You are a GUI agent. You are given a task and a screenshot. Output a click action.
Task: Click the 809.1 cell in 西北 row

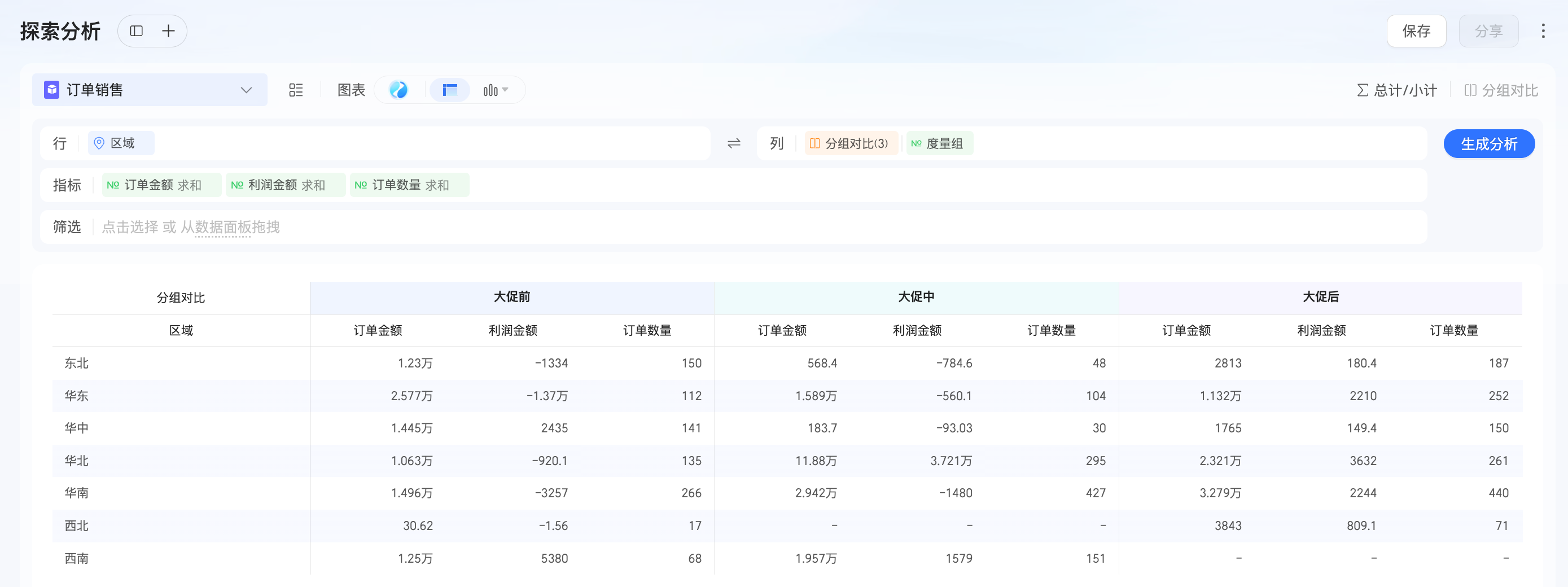(1361, 526)
